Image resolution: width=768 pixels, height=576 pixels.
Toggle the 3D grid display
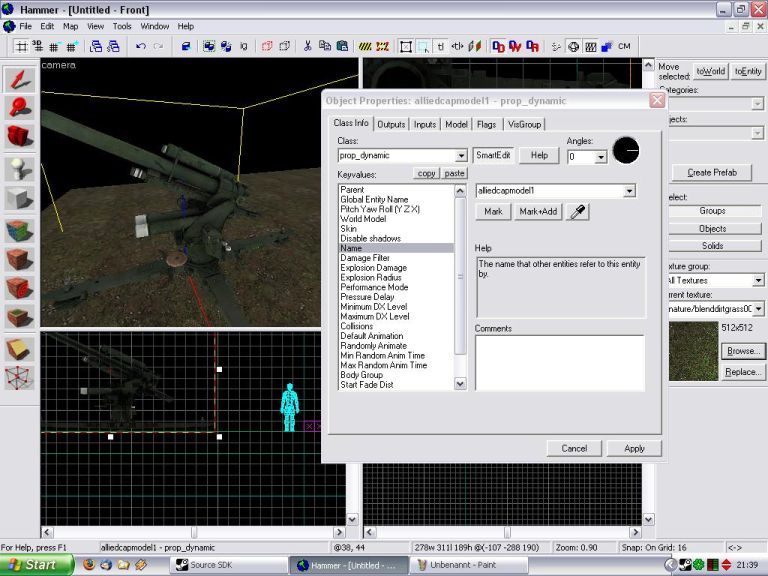click(x=37, y=47)
